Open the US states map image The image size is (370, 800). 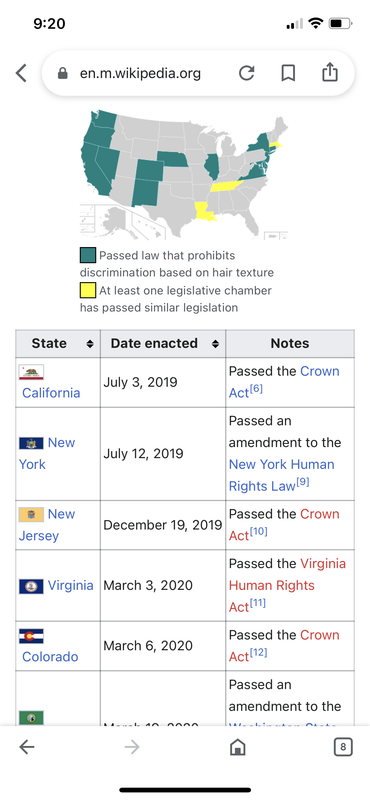184,175
